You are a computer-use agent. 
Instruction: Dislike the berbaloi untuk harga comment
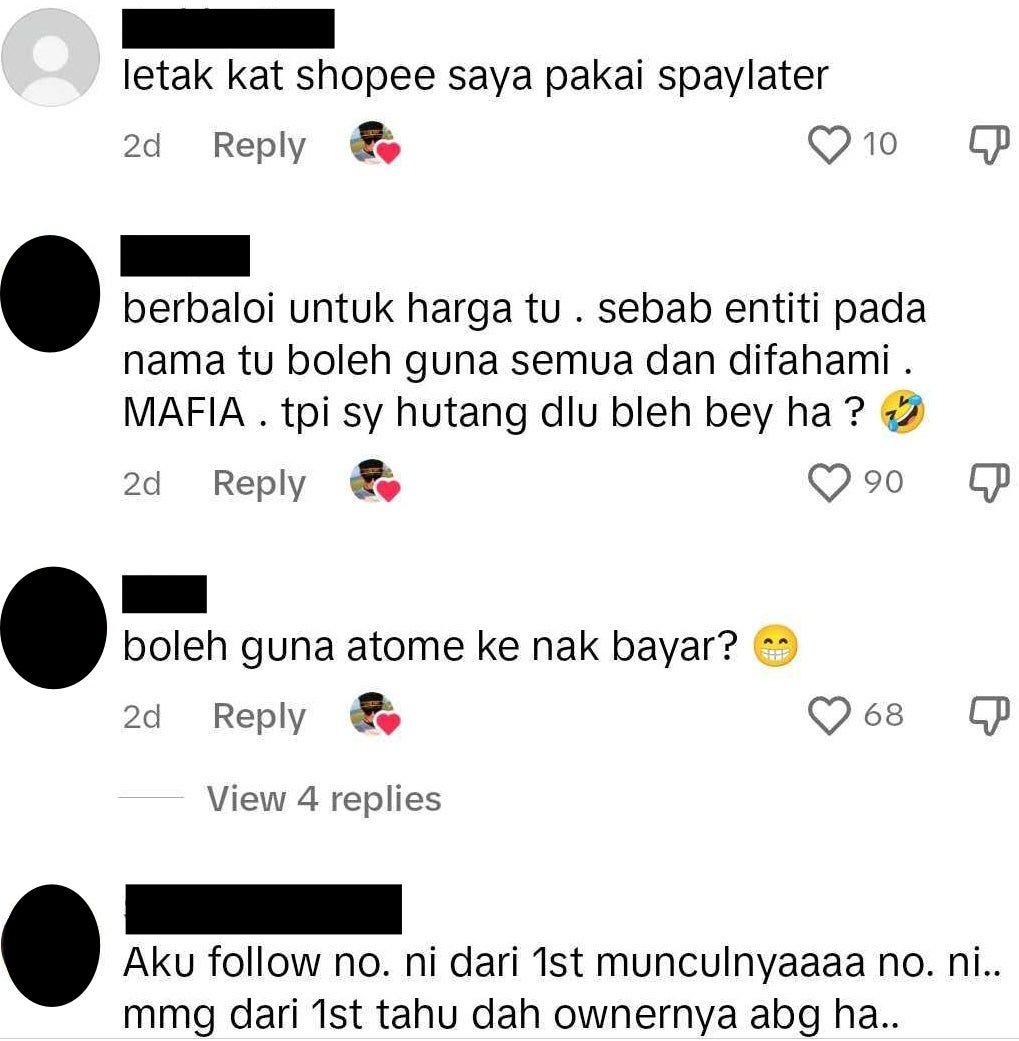[989, 482]
